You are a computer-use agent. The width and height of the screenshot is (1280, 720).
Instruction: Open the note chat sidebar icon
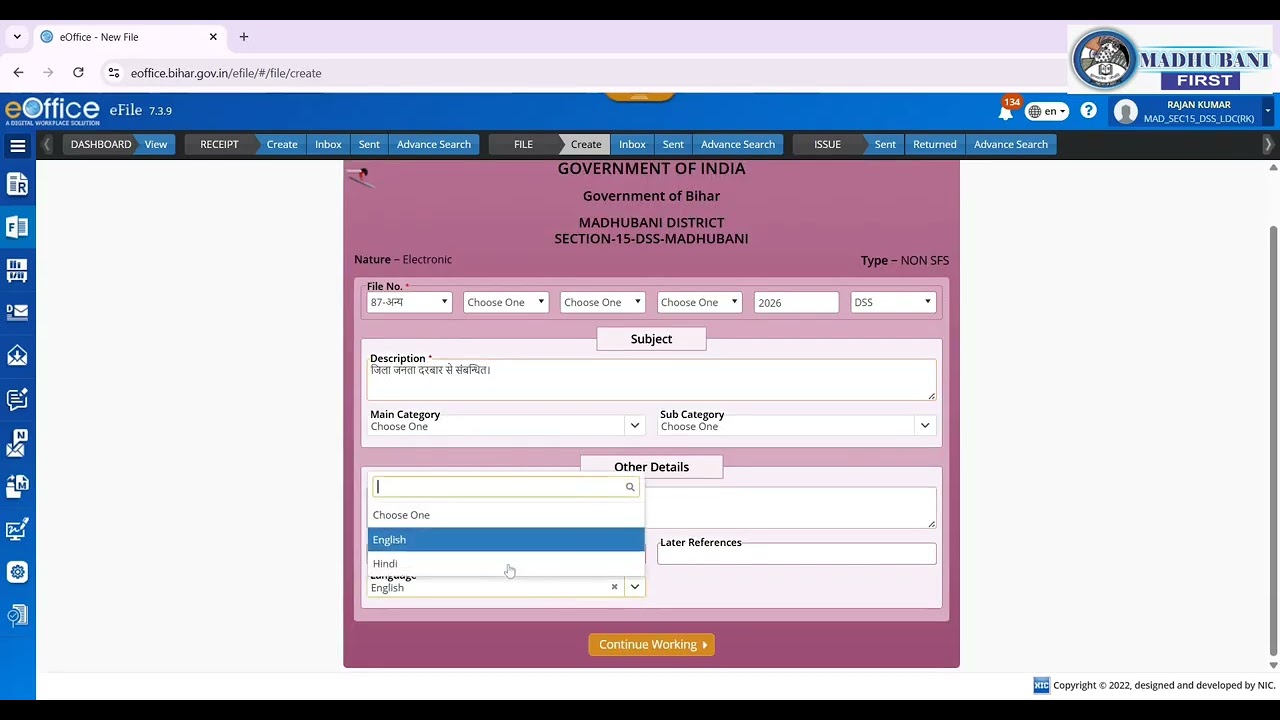point(17,399)
